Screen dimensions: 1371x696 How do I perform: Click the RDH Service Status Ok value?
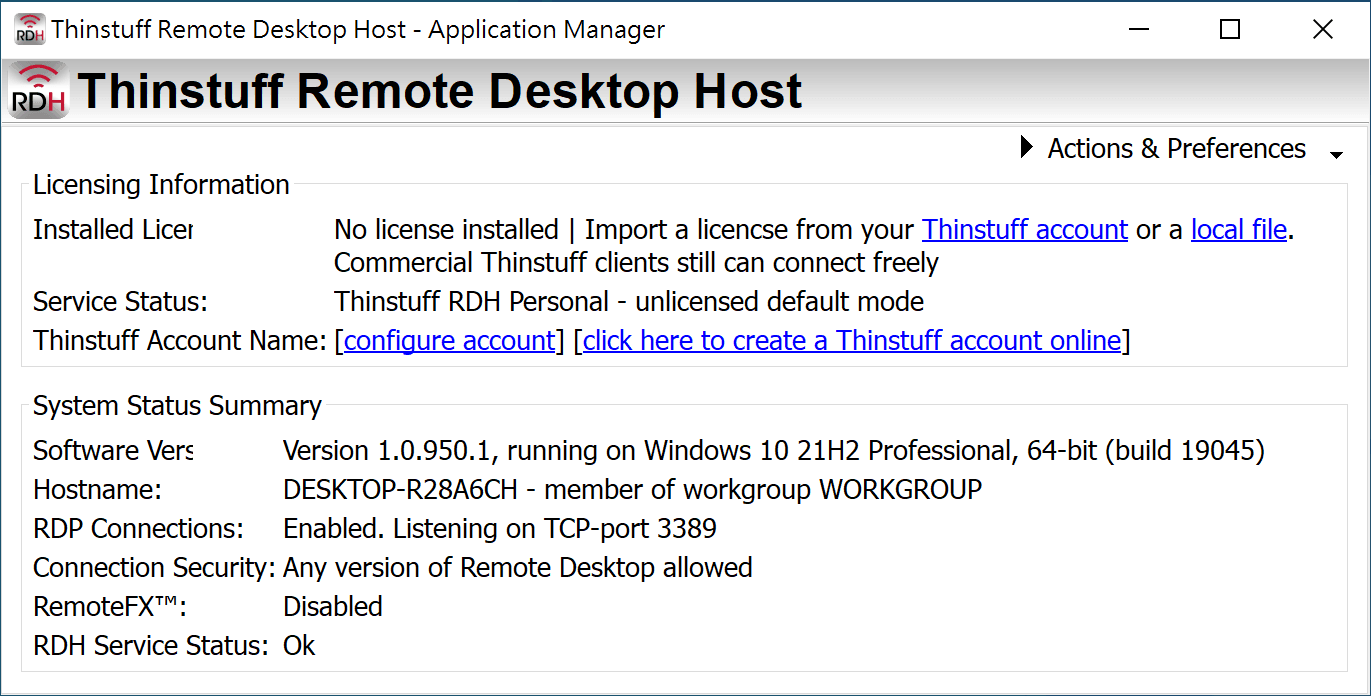299,646
